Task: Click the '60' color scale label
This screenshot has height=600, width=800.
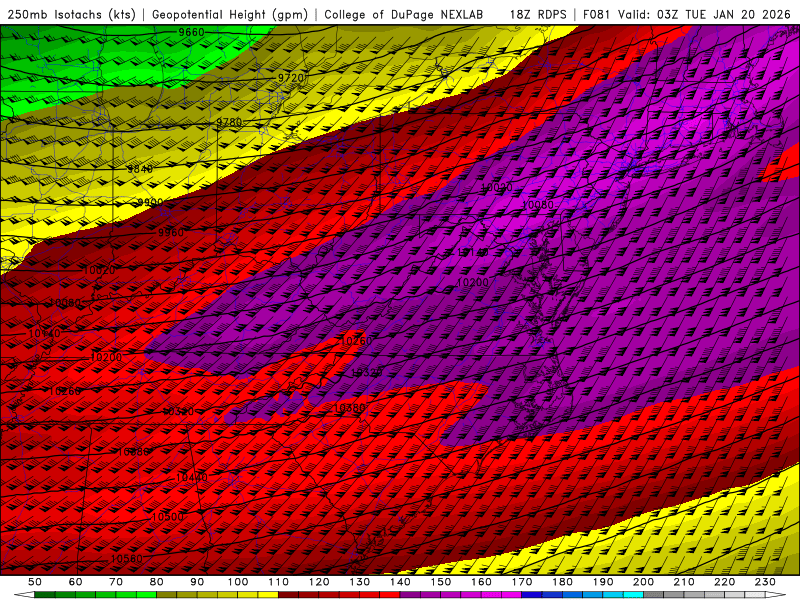Action: tap(75, 582)
